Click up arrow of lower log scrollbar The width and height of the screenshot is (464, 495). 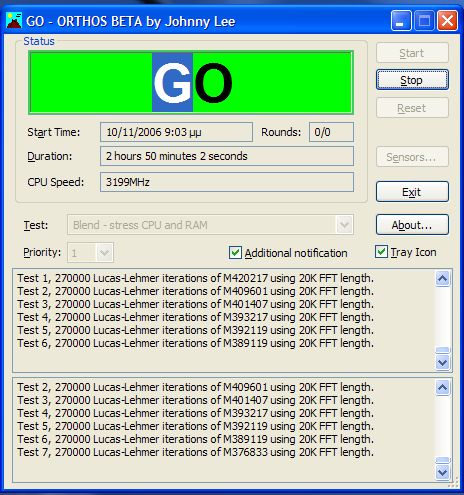pos(443,387)
